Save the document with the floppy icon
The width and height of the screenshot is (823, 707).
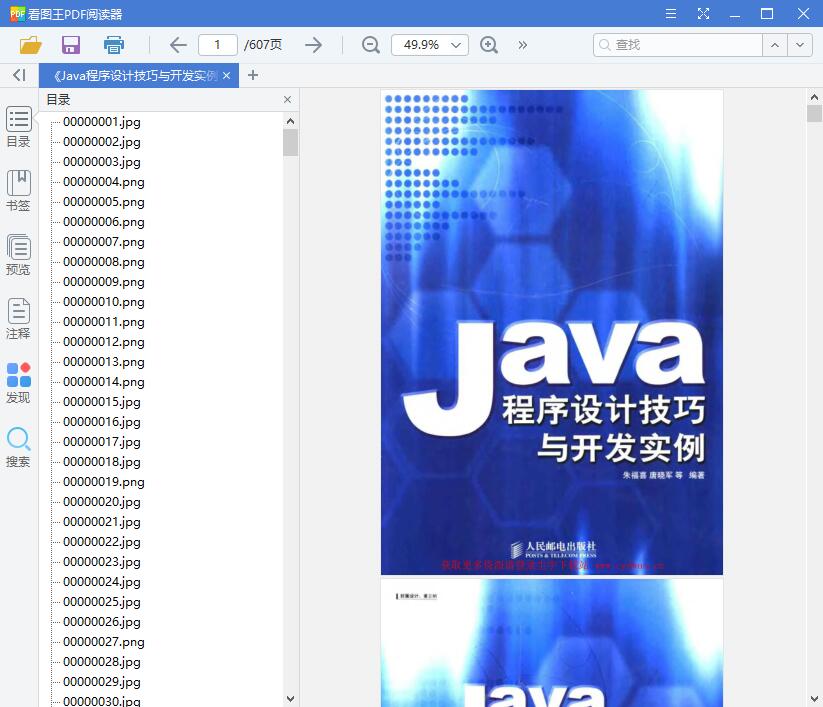coord(71,45)
